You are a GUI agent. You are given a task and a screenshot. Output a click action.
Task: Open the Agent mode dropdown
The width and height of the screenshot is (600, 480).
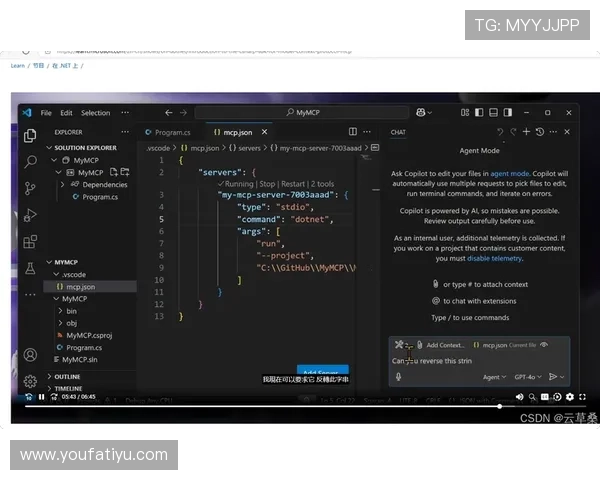click(494, 377)
